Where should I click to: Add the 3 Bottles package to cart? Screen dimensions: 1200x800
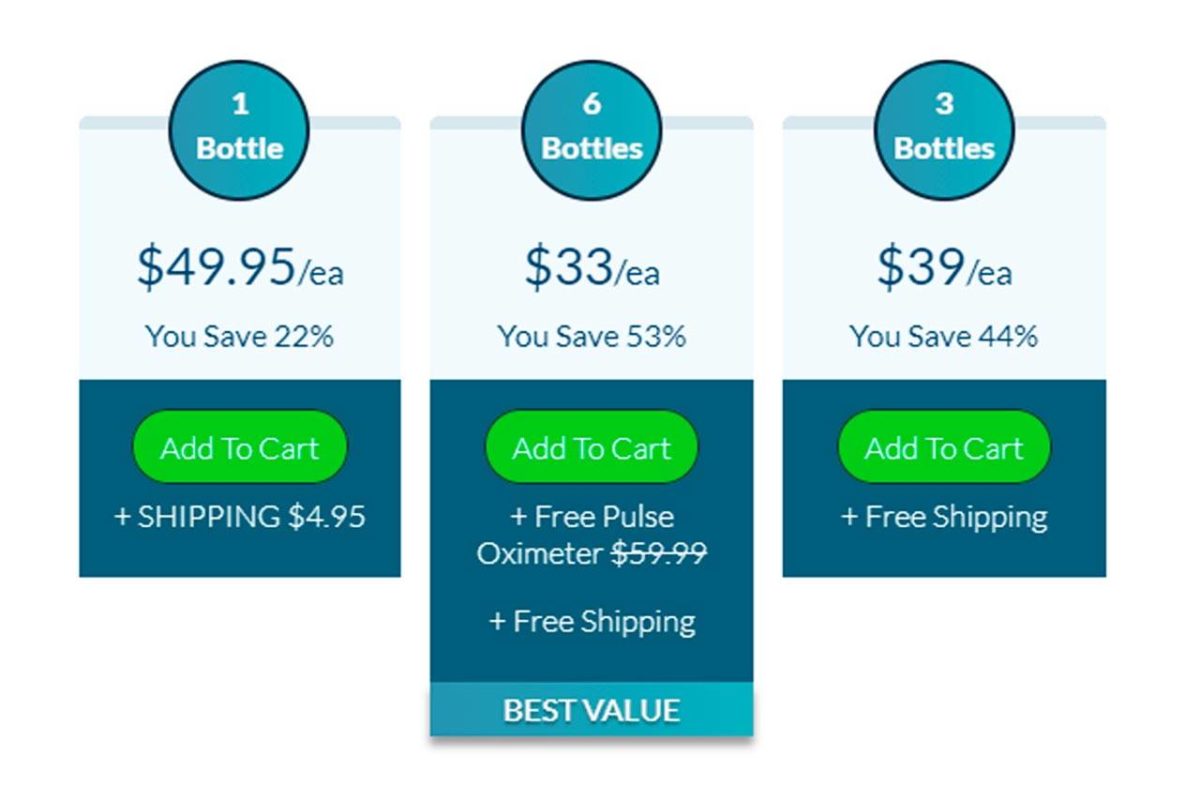click(944, 447)
